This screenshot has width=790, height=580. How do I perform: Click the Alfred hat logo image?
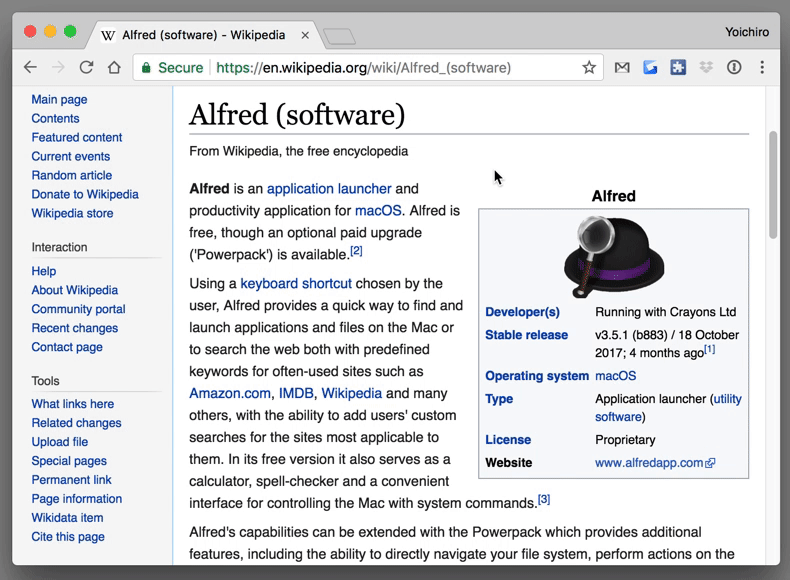pos(614,256)
